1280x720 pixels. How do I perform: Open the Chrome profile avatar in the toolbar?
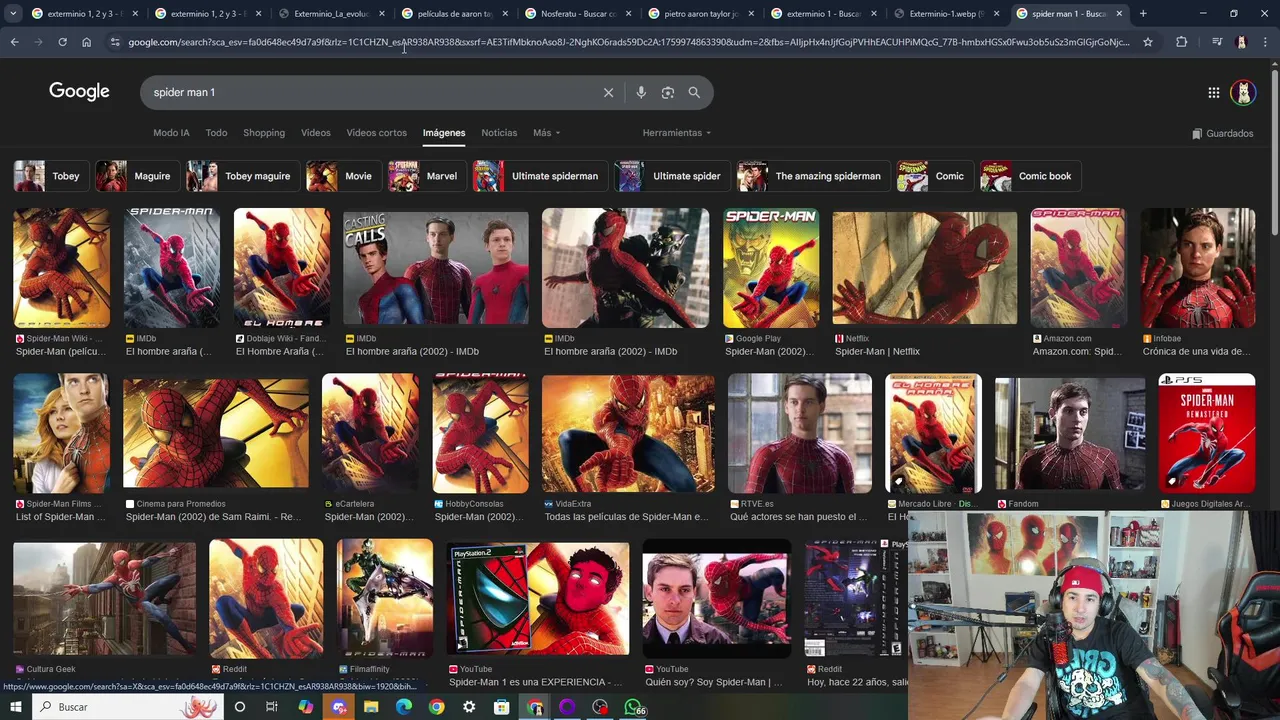(1241, 42)
